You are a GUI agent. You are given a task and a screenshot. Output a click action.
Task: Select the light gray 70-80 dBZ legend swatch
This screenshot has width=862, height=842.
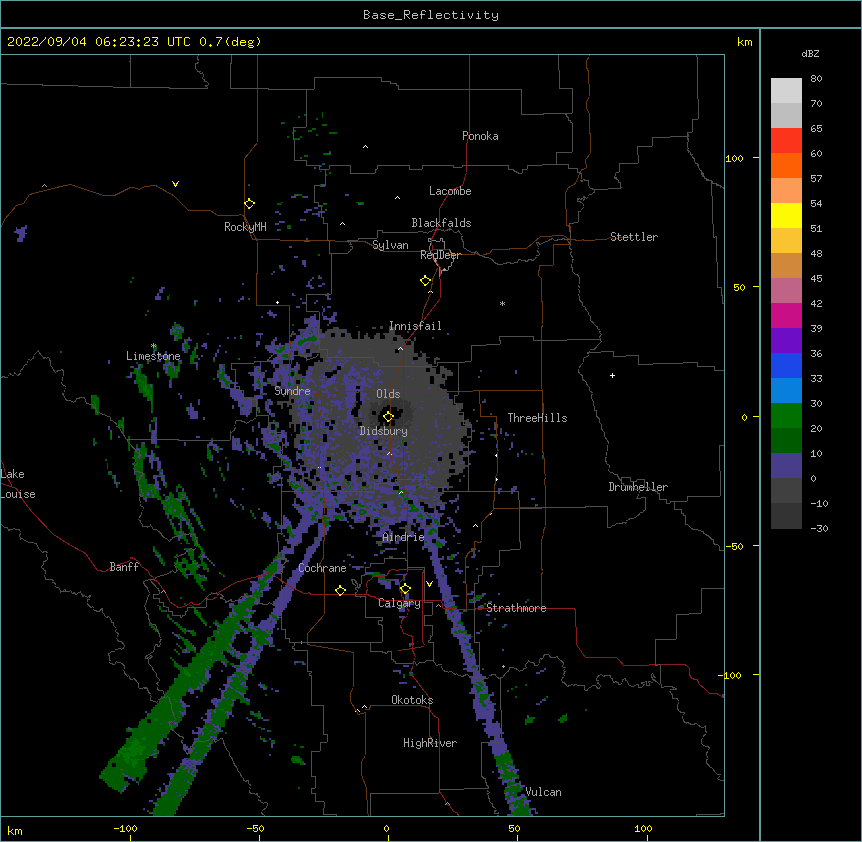point(786,91)
